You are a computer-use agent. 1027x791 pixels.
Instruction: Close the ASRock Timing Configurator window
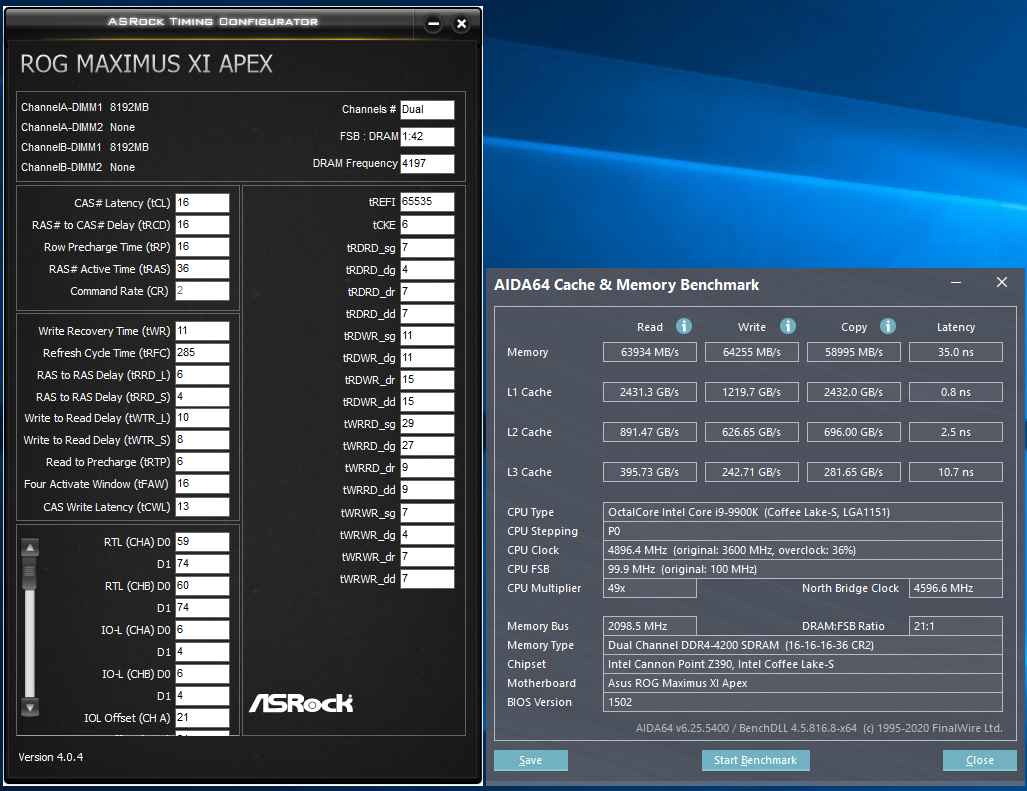tap(461, 24)
